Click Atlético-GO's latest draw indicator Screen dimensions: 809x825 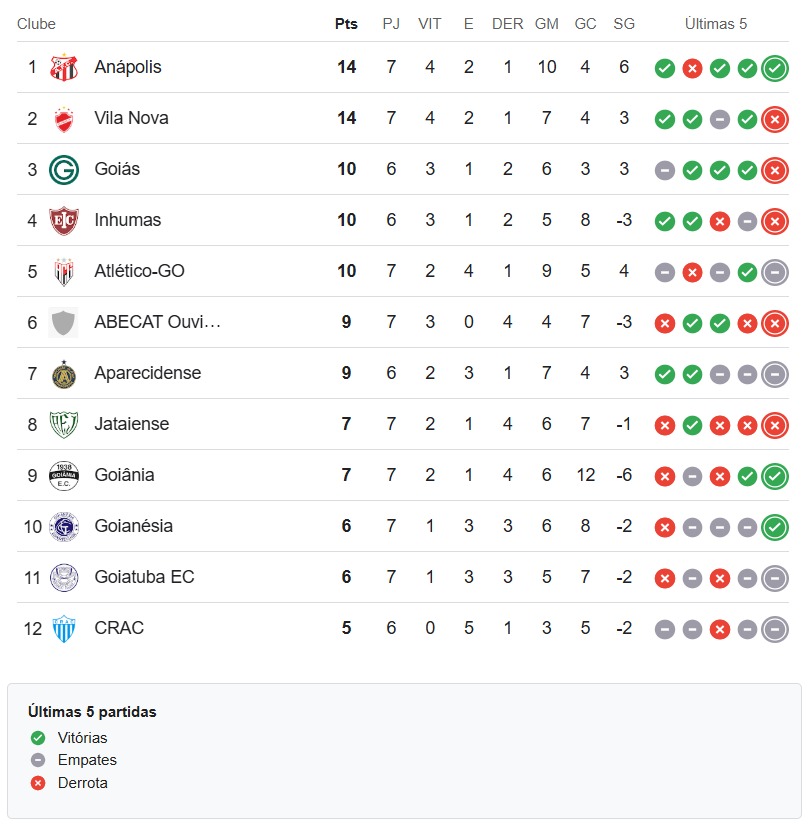click(774, 272)
